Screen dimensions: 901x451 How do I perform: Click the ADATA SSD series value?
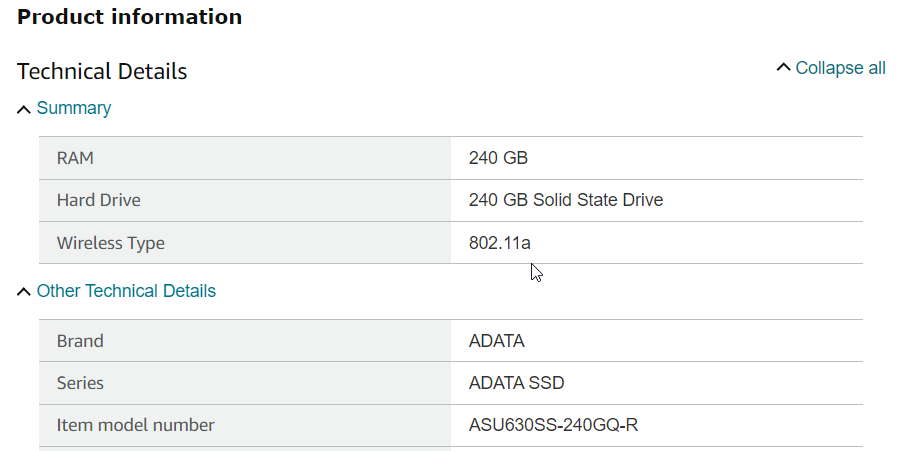(x=516, y=383)
